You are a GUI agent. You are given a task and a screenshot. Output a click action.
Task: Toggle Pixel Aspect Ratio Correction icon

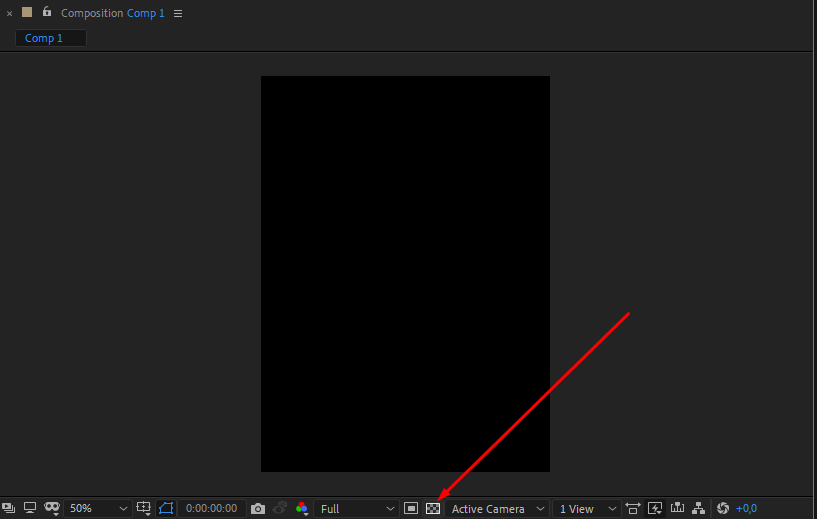(x=633, y=508)
